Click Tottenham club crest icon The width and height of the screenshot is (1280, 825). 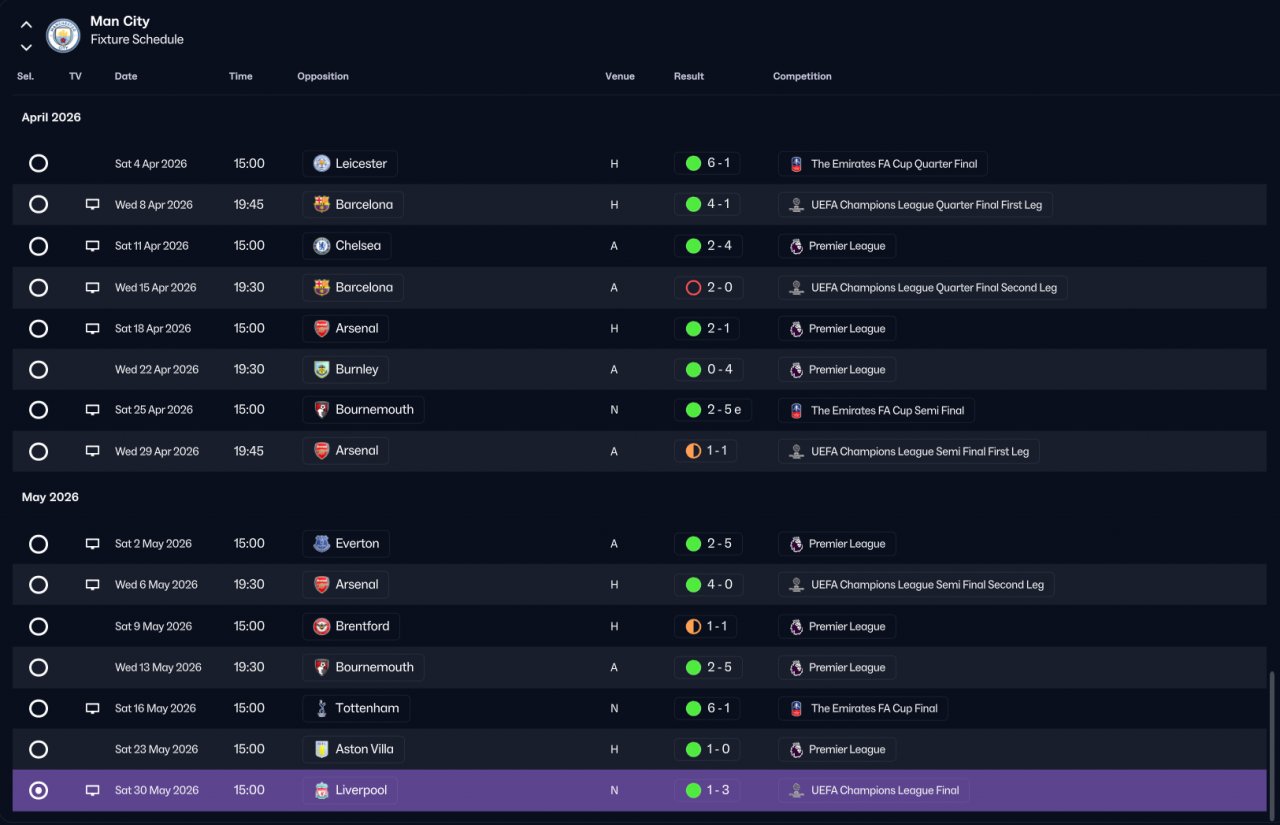point(321,708)
